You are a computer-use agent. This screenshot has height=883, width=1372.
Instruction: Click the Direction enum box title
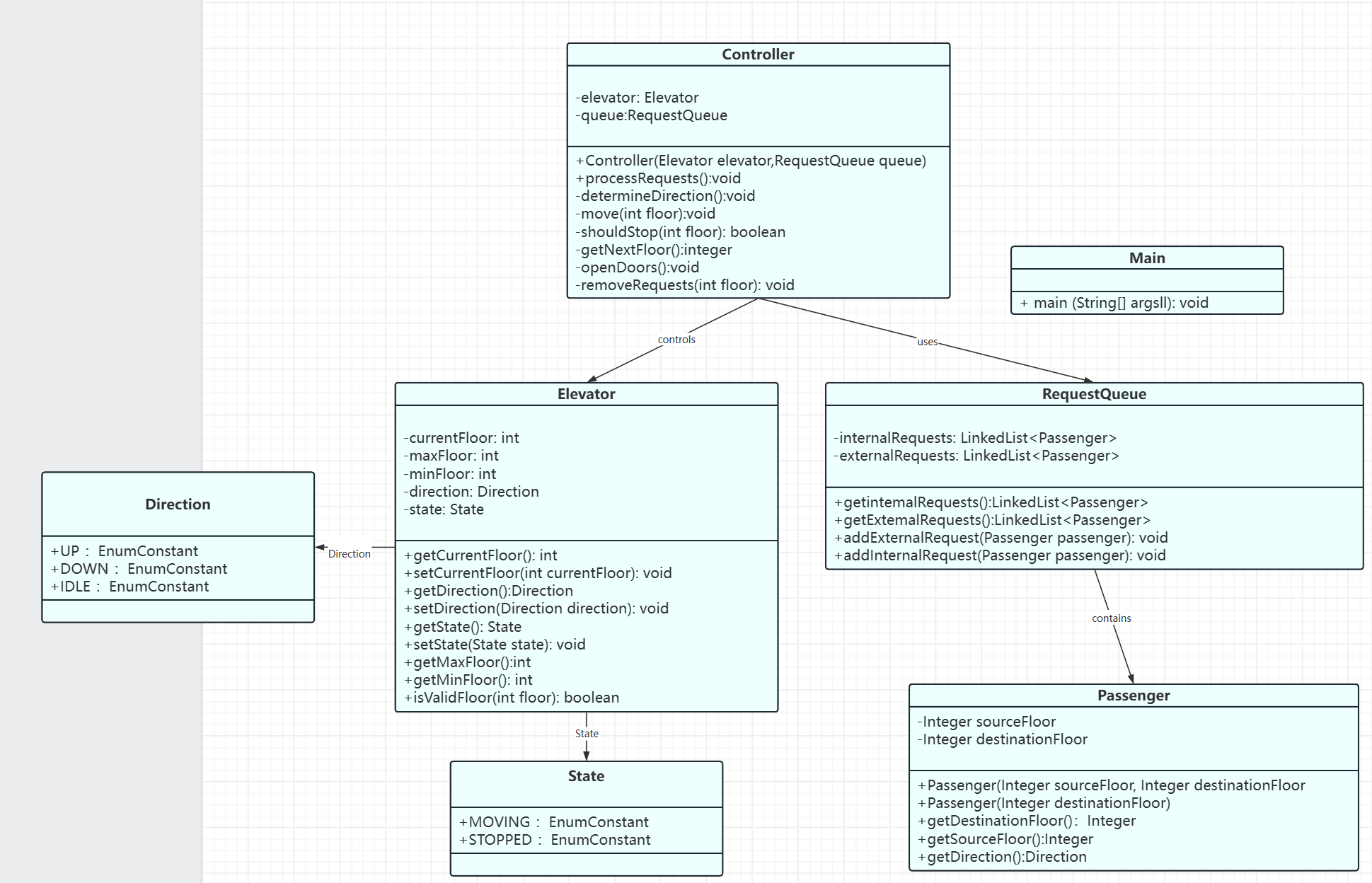[x=178, y=504]
